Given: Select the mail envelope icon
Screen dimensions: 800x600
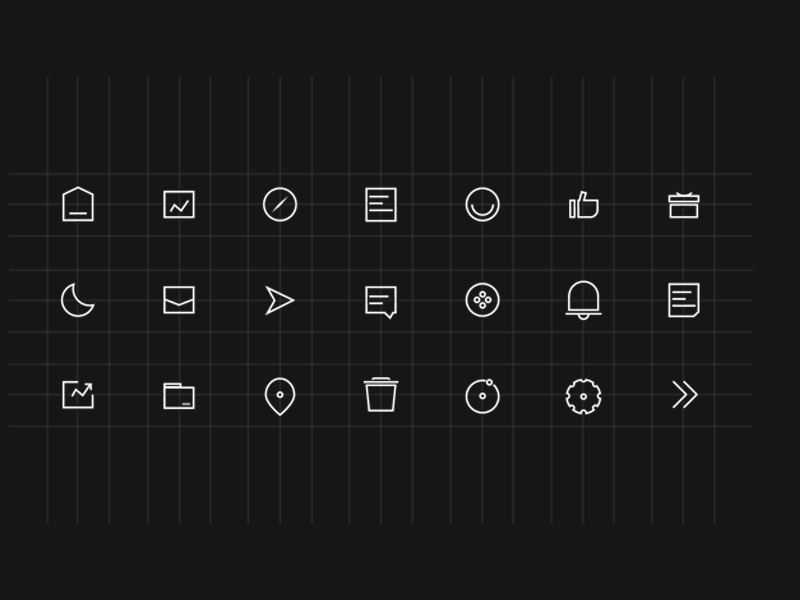Looking at the screenshot, I should 179,300.
